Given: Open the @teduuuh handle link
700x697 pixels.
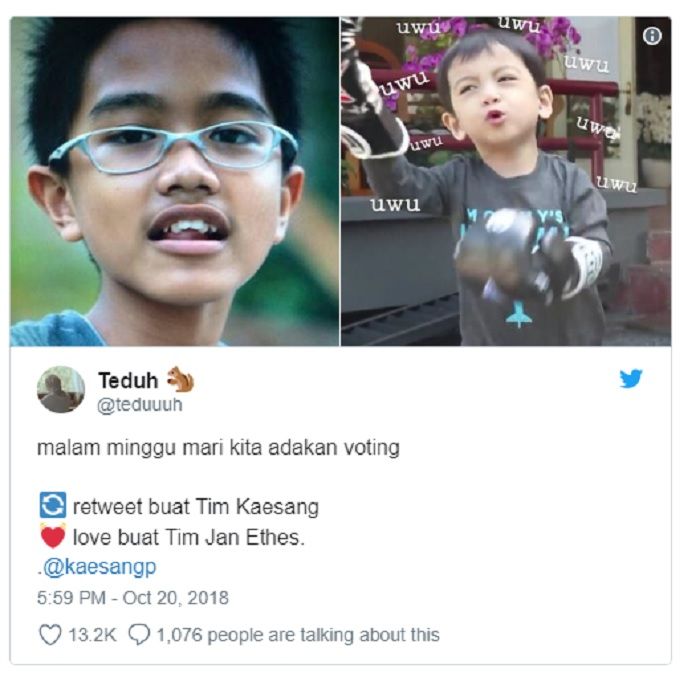Looking at the screenshot, I should (x=140, y=405).
